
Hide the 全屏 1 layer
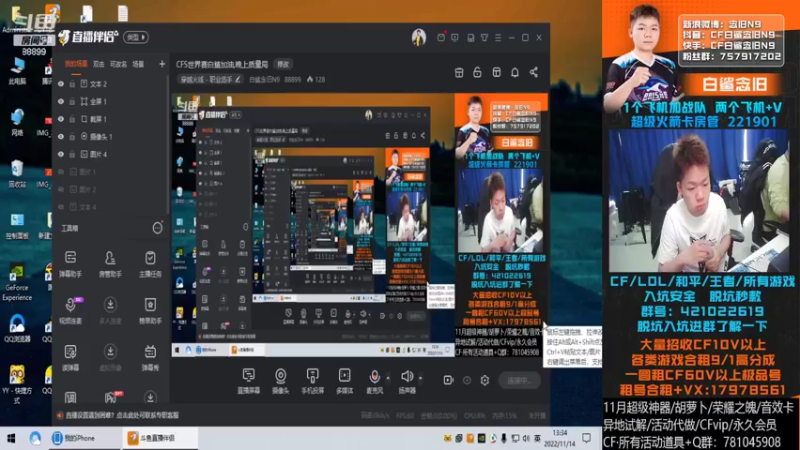click(x=61, y=102)
